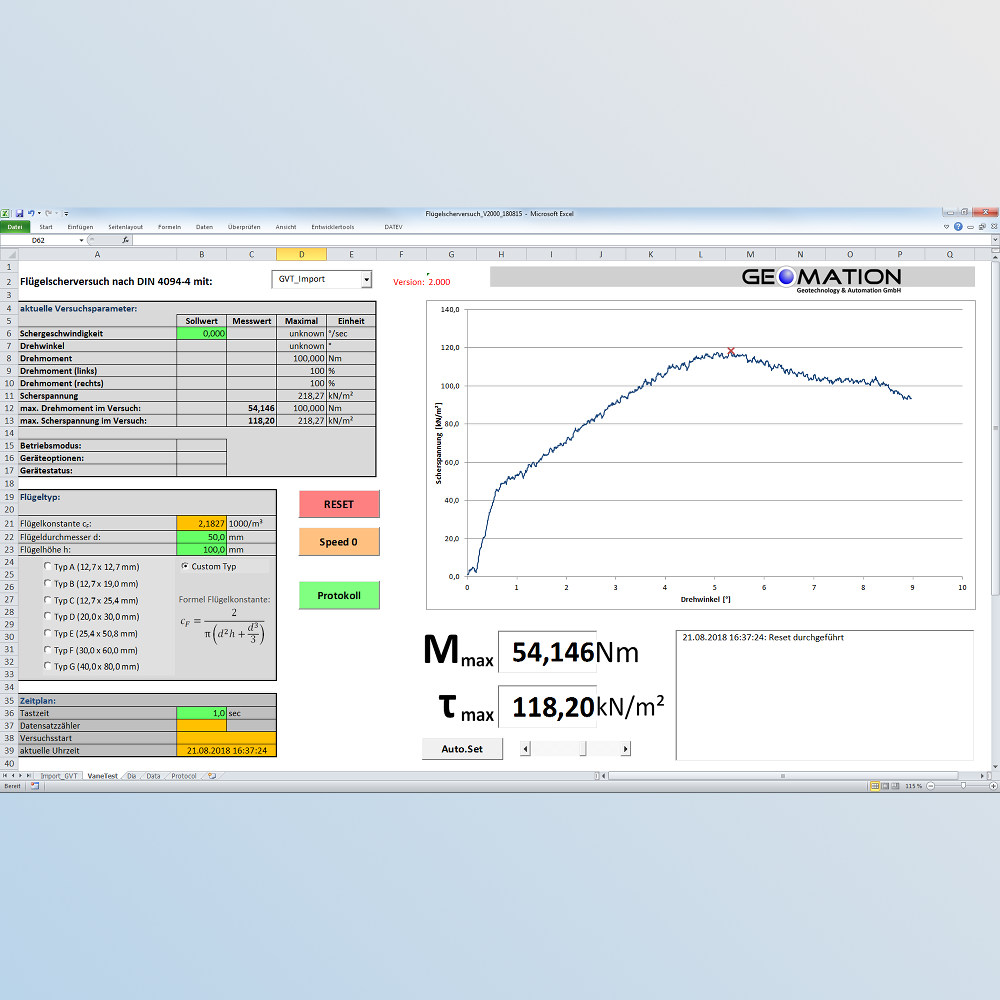The image size is (1000, 1000).
Task: Expand the formula bar with the chevron
Action: click(x=994, y=240)
